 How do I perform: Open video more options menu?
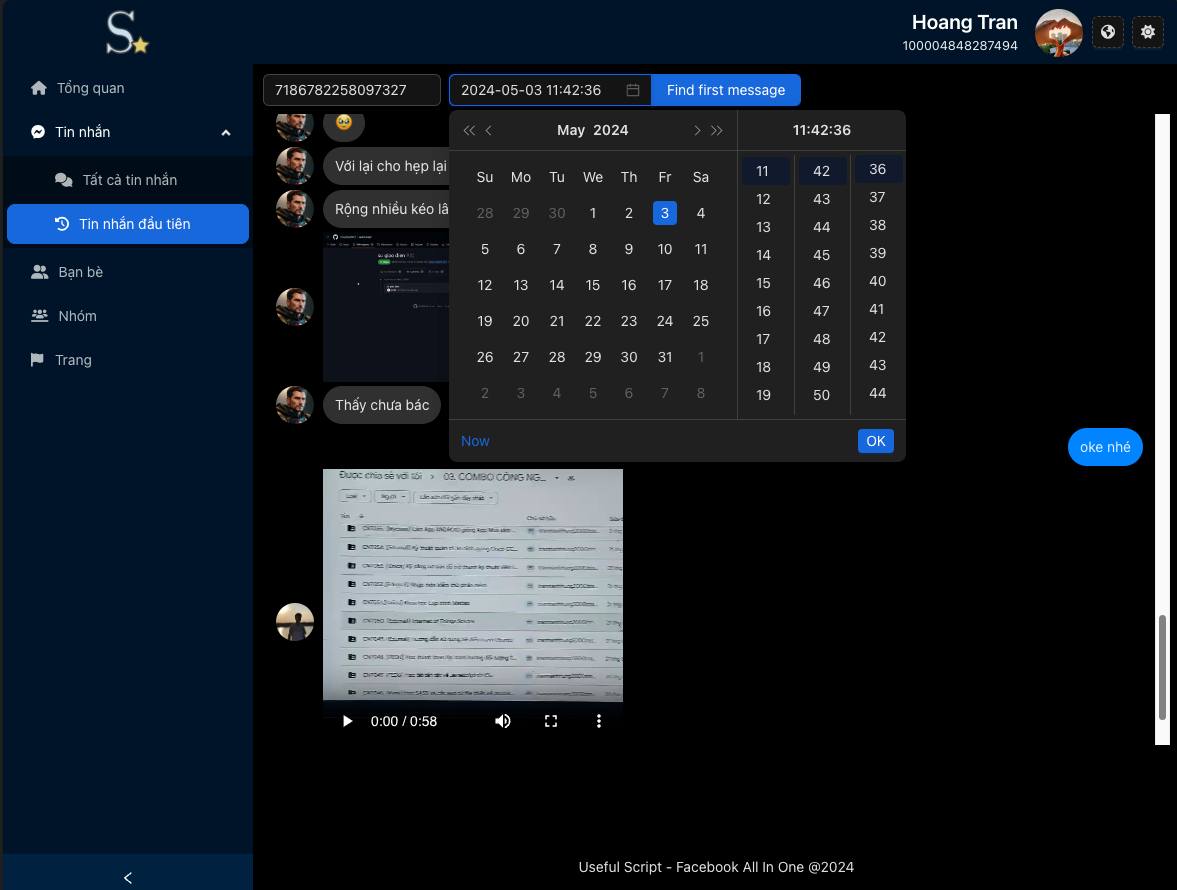598,721
